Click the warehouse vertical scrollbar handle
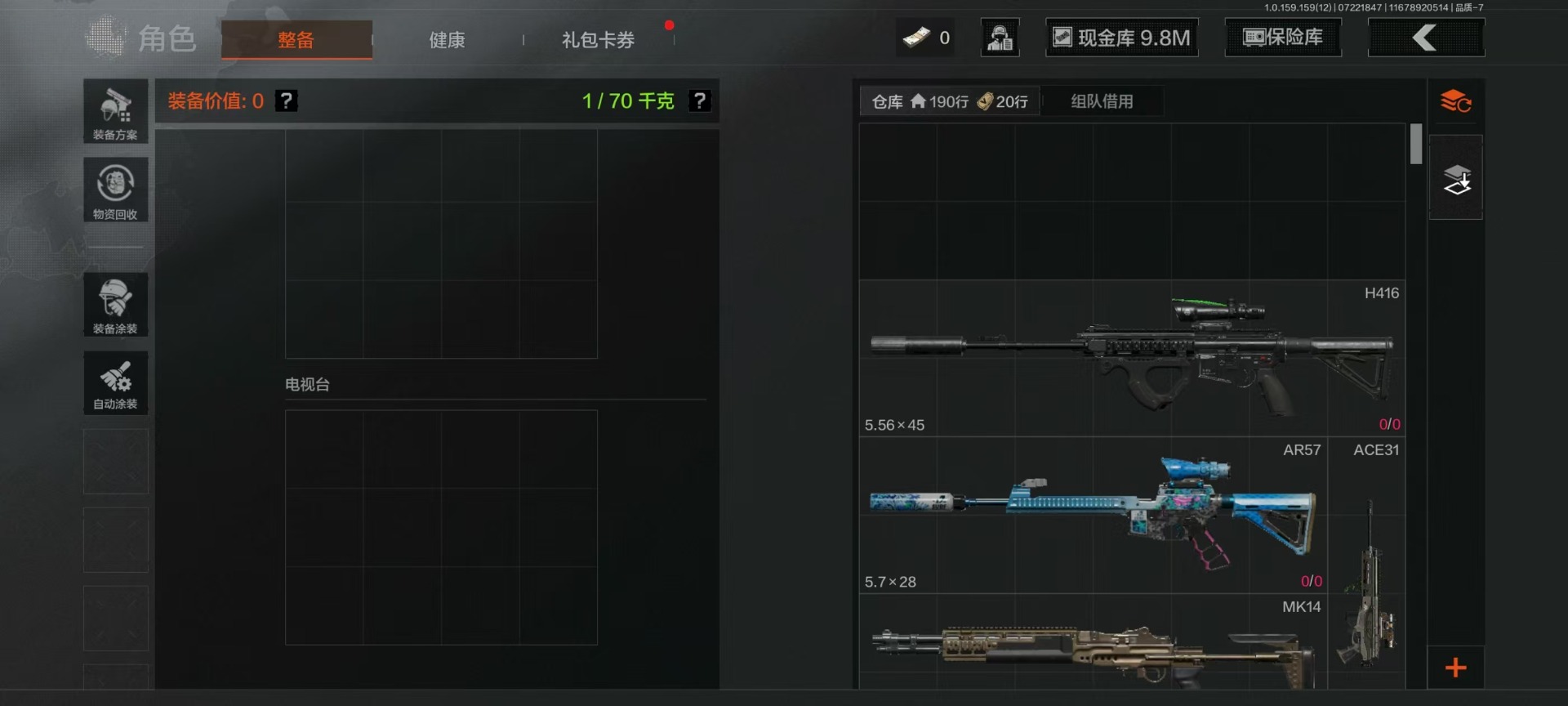This screenshot has height=706, width=1568. (x=1416, y=144)
